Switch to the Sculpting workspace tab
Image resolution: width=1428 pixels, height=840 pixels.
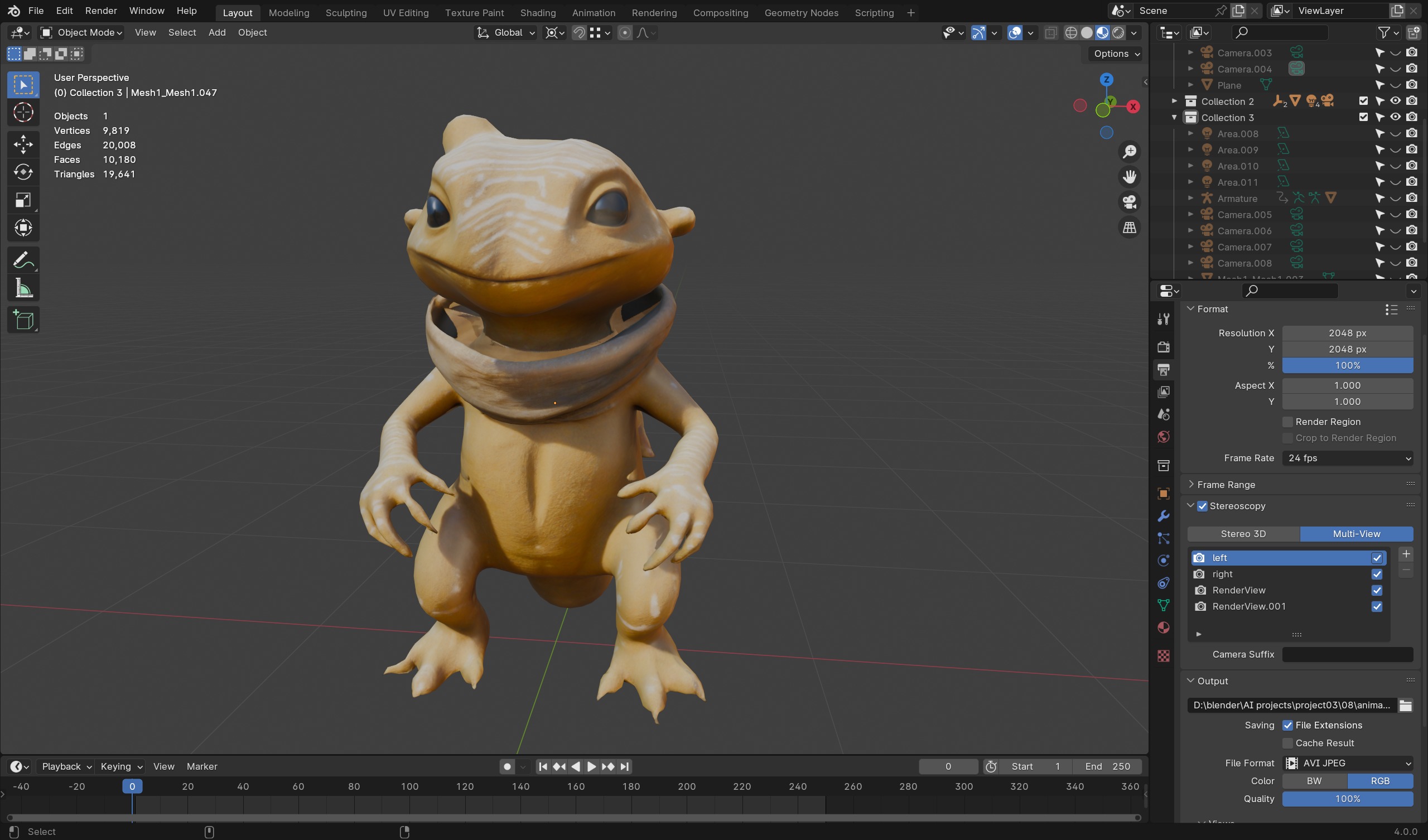pyautogui.click(x=346, y=12)
